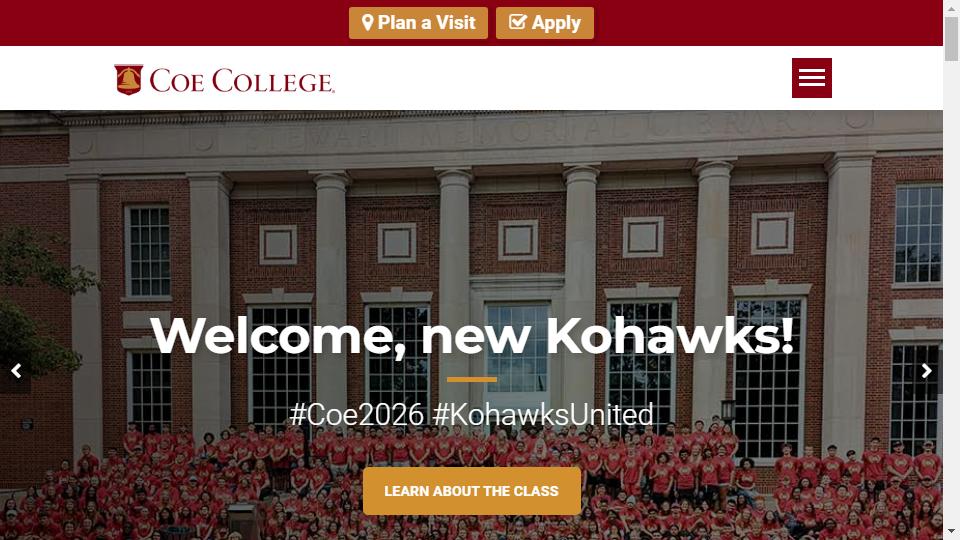
Task: Click the vertical scrollbar thumb
Action: click(x=951, y=38)
